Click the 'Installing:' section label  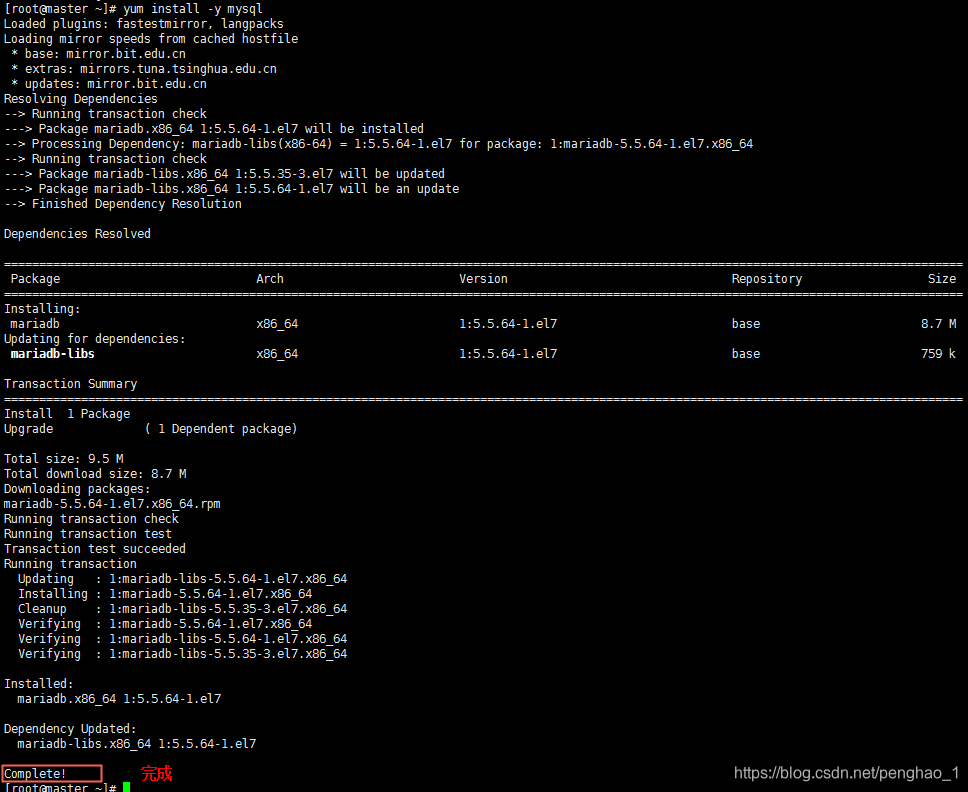[x=42, y=309]
